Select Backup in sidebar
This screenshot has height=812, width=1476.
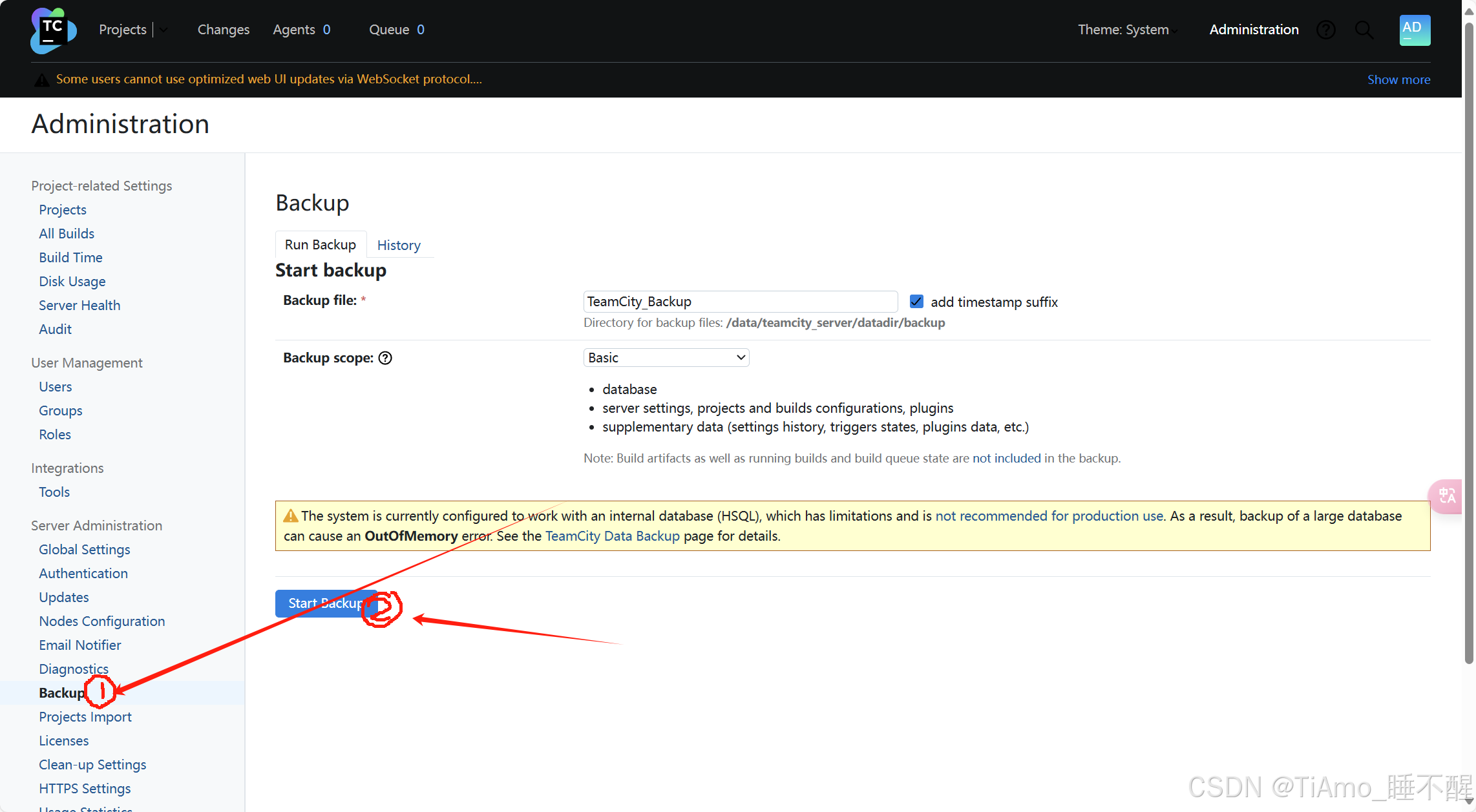61,692
